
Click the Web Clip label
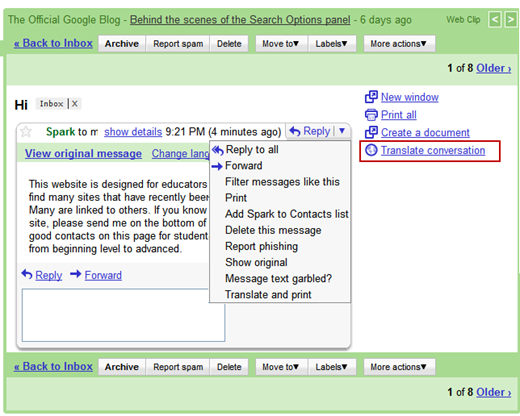(463, 20)
